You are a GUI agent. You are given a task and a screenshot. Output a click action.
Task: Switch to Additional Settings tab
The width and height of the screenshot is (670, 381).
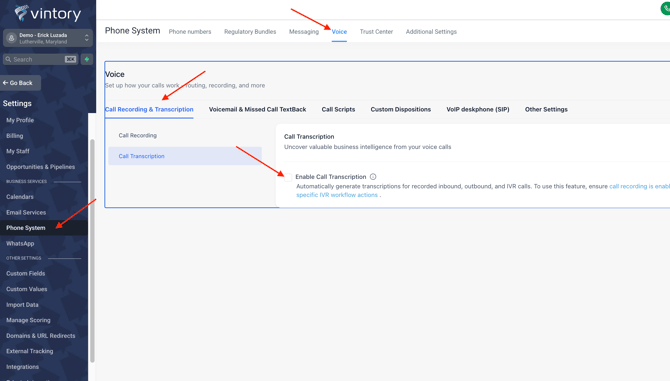(x=431, y=32)
